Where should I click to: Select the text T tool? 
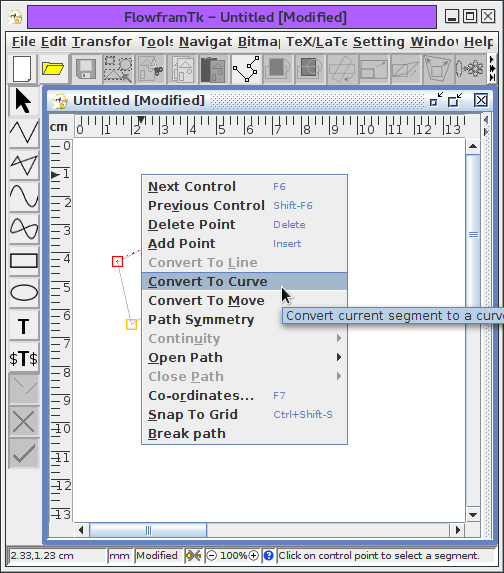coord(23,325)
